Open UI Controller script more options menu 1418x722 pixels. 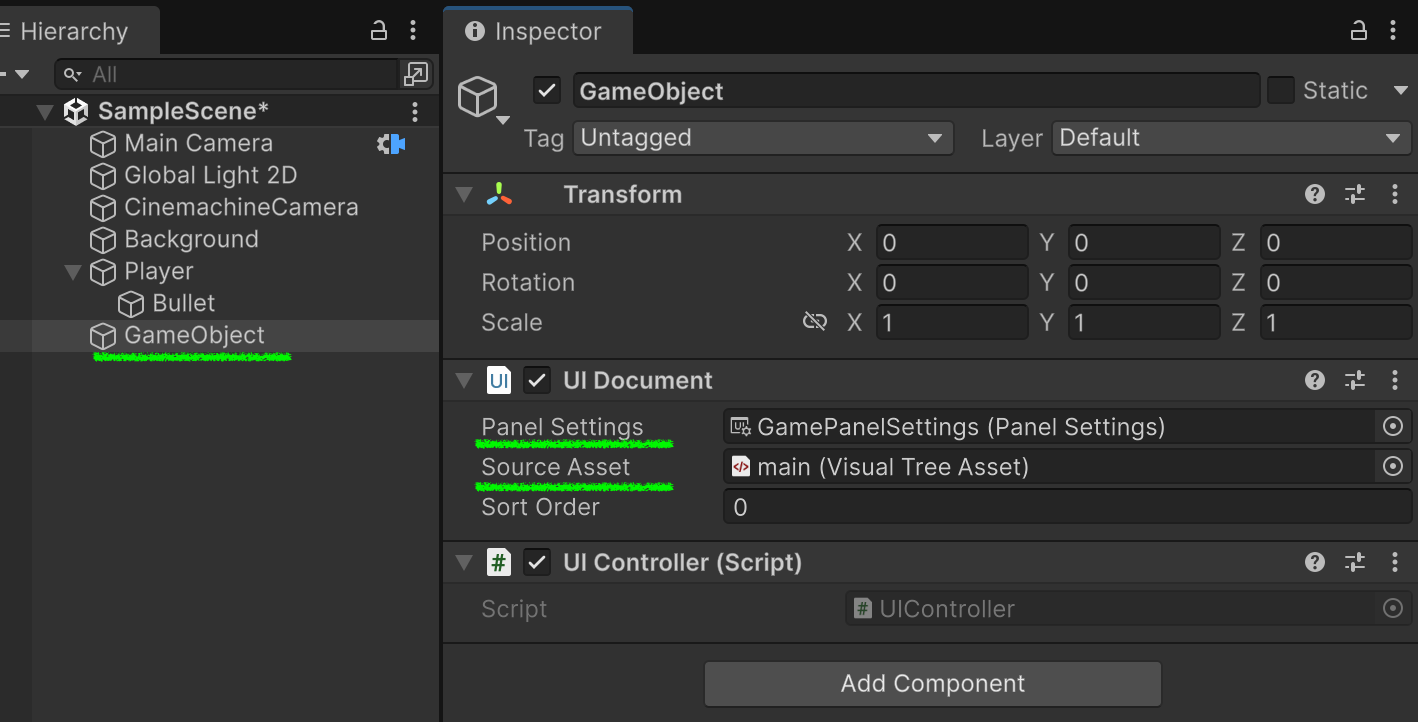pos(1394,563)
